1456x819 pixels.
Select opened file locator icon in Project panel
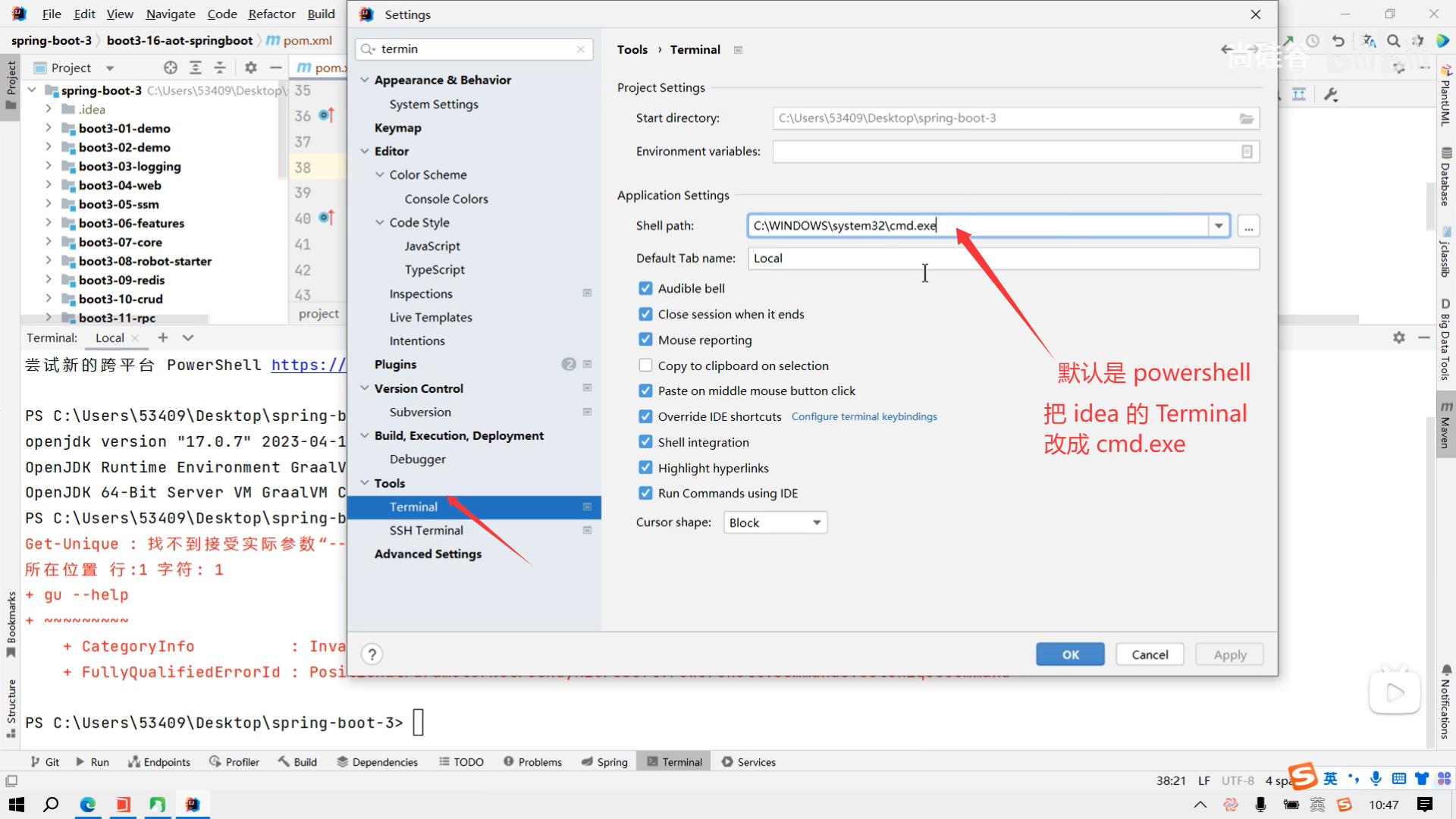click(x=171, y=67)
